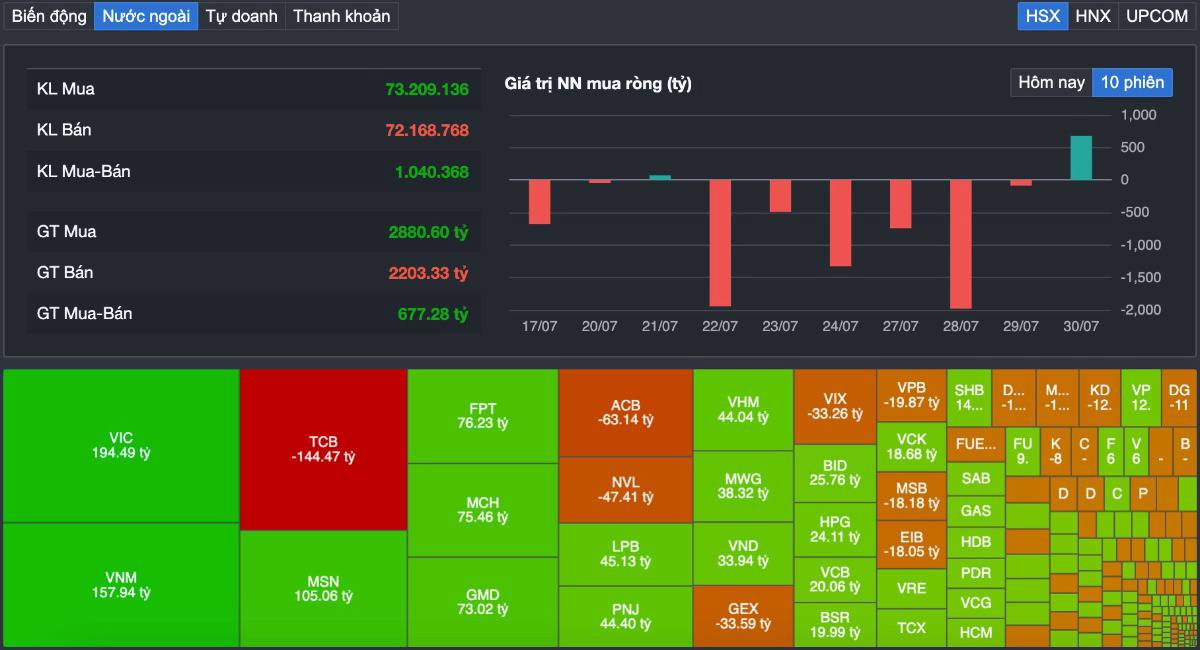Click the red 22/07 chart bar
Screen dimensions: 1200x650
(720, 243)
